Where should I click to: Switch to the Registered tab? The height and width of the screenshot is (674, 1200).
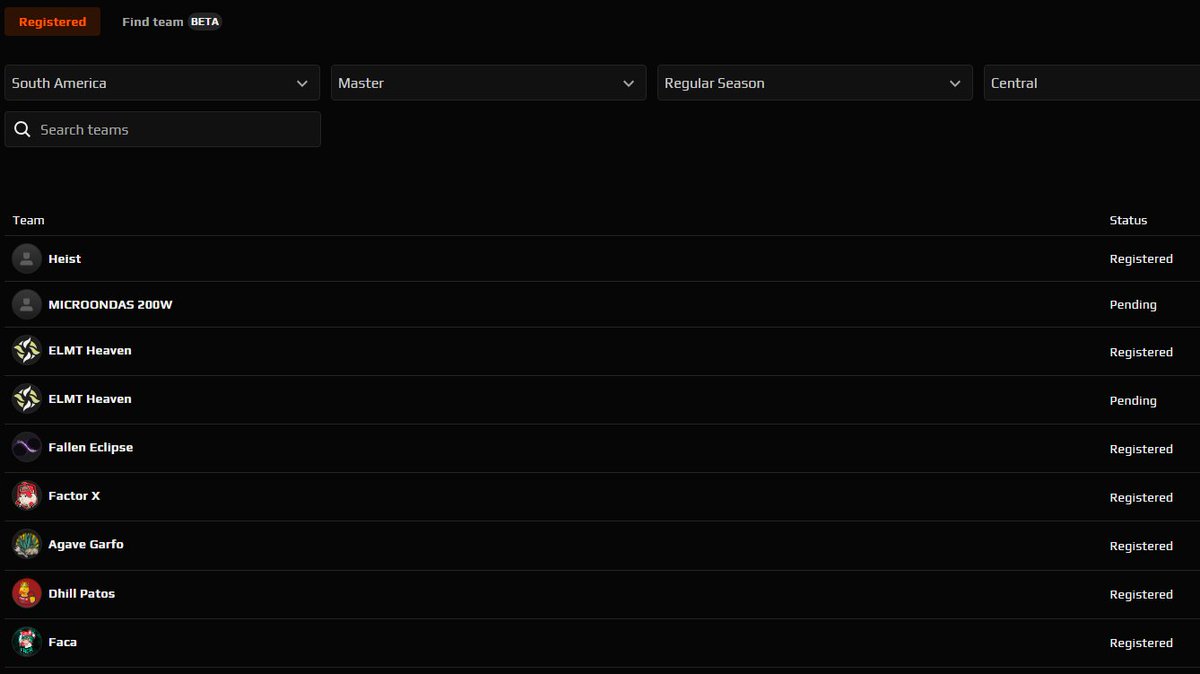(x=52, y=22)
